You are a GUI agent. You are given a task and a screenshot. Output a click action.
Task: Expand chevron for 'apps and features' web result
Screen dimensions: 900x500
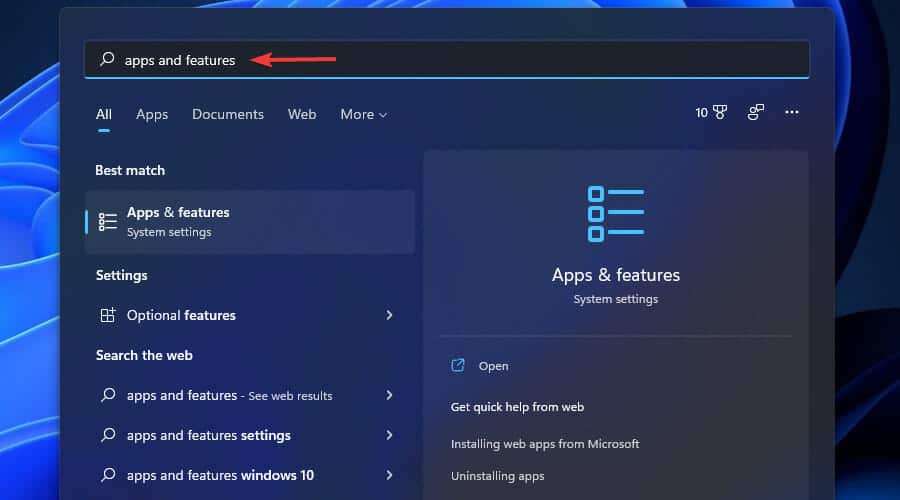389,395
